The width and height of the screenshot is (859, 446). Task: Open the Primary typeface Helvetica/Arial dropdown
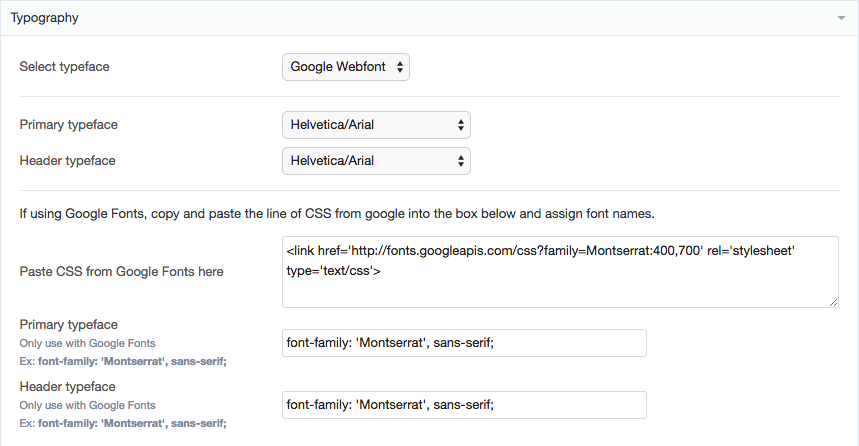376,125
